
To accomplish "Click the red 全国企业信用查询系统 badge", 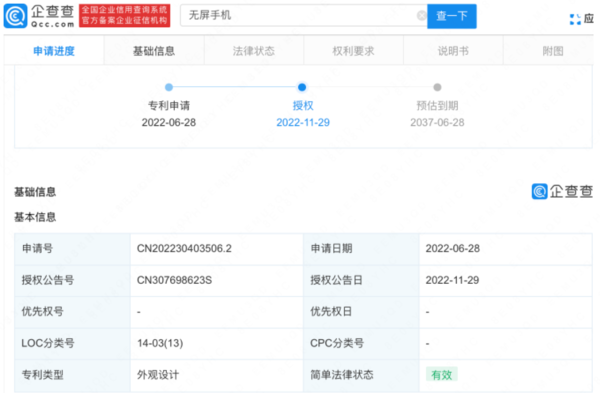I will coord(124,16).
